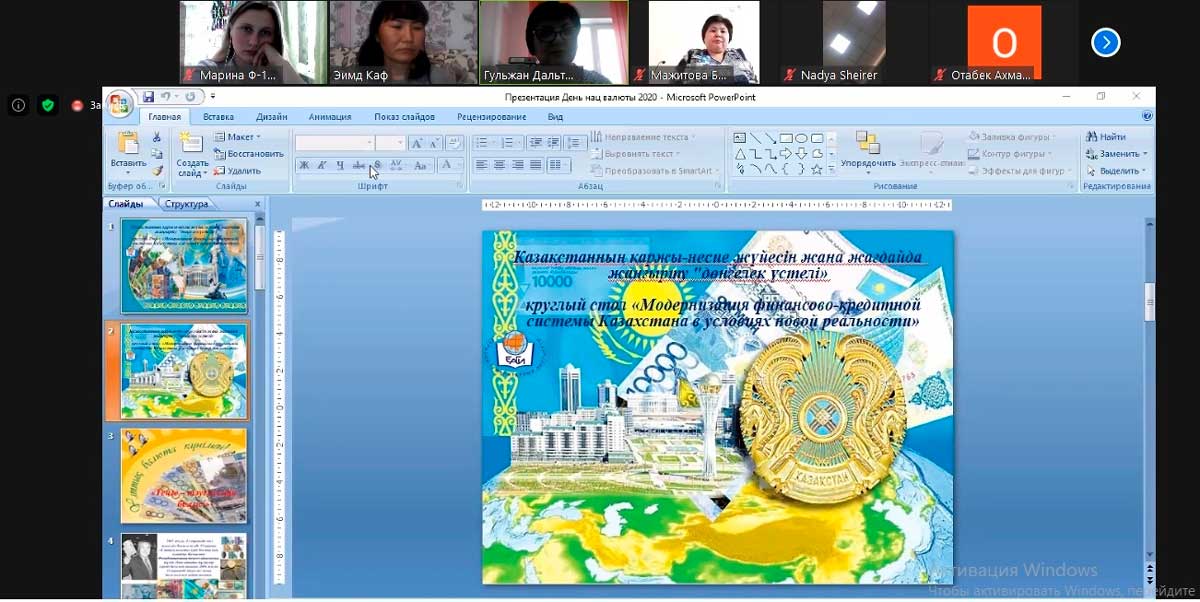This screenshot has height=602, width=1200.
Task: Toggle bold (Ж) formatting
Action: click(304, 165)
